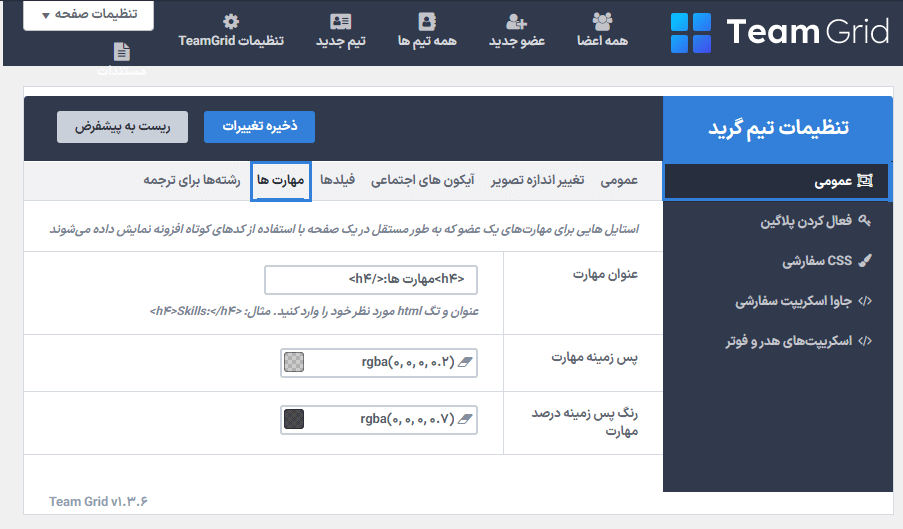Select CSS سفارشی in sidebar
The width and height of the screenshot is (903, 529).
click(x=817, y=261)
